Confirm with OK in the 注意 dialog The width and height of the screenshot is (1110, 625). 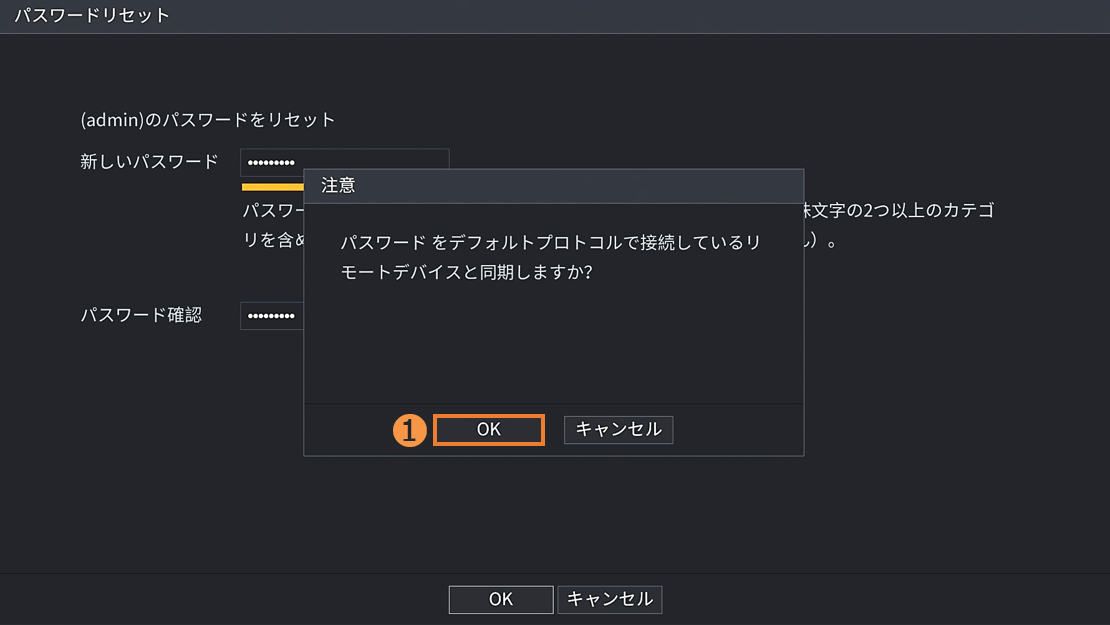[488, 430]
